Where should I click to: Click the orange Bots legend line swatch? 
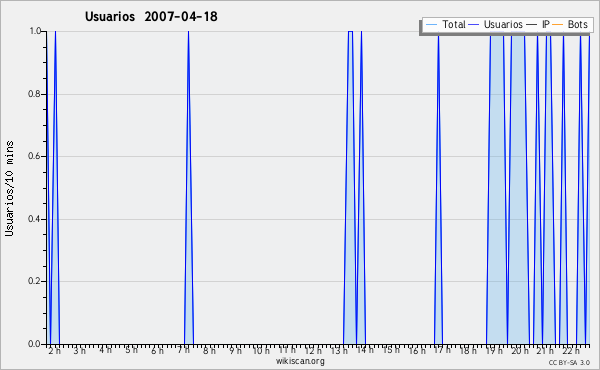pos(558,25)
